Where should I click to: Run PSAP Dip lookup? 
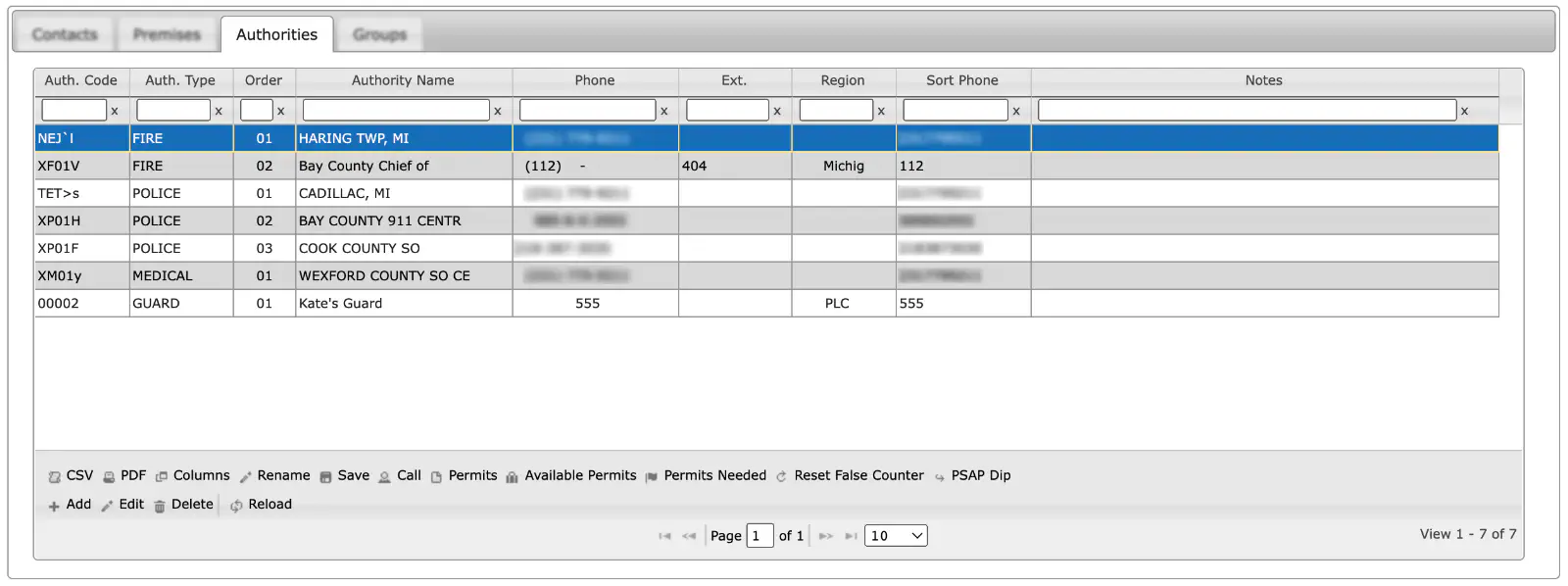(x=972, y=475)
